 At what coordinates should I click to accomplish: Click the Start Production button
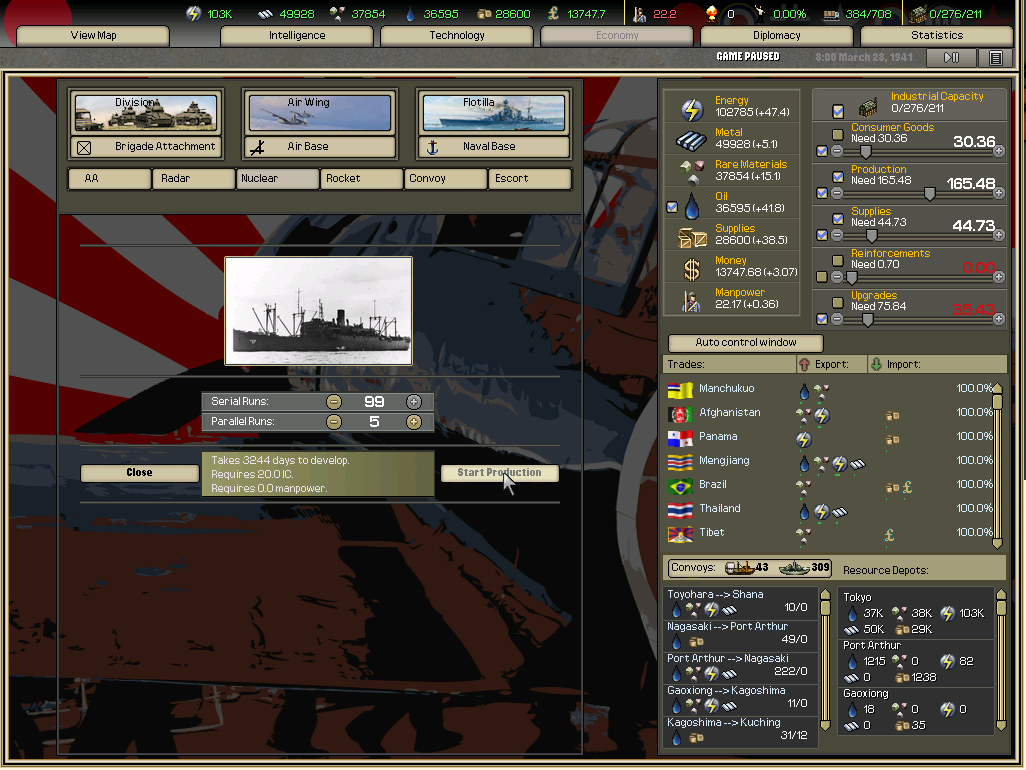click(499, 473)
